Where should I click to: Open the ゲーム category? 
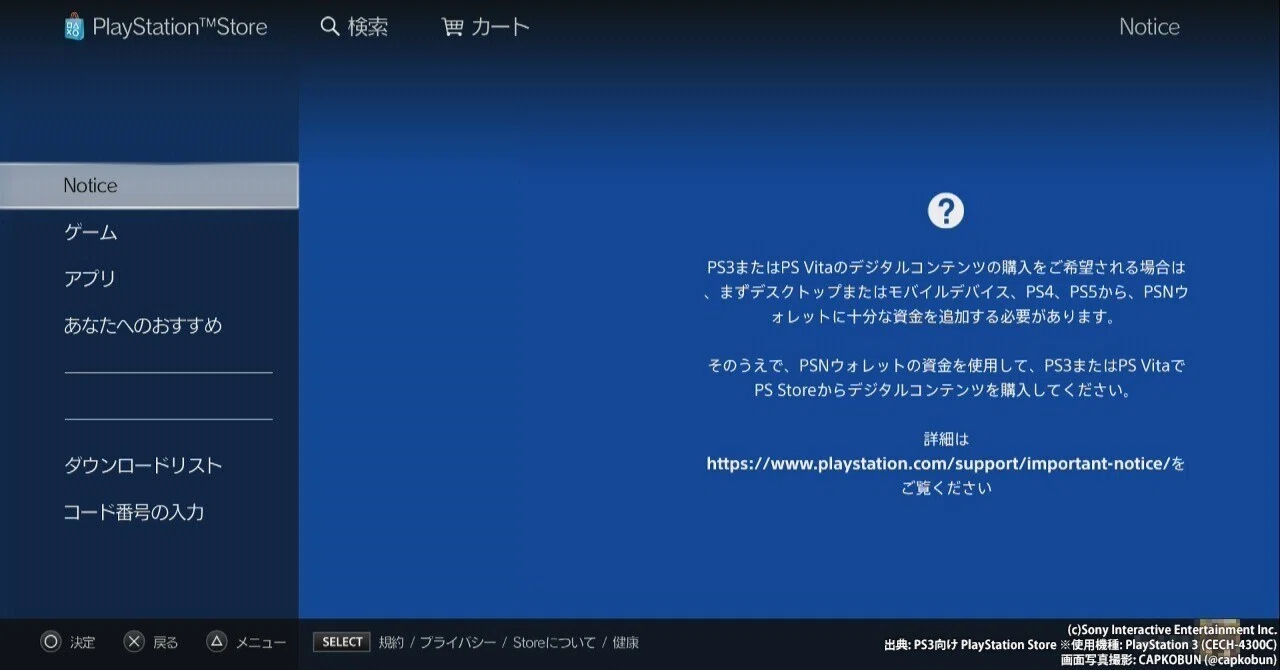point(91,232)
